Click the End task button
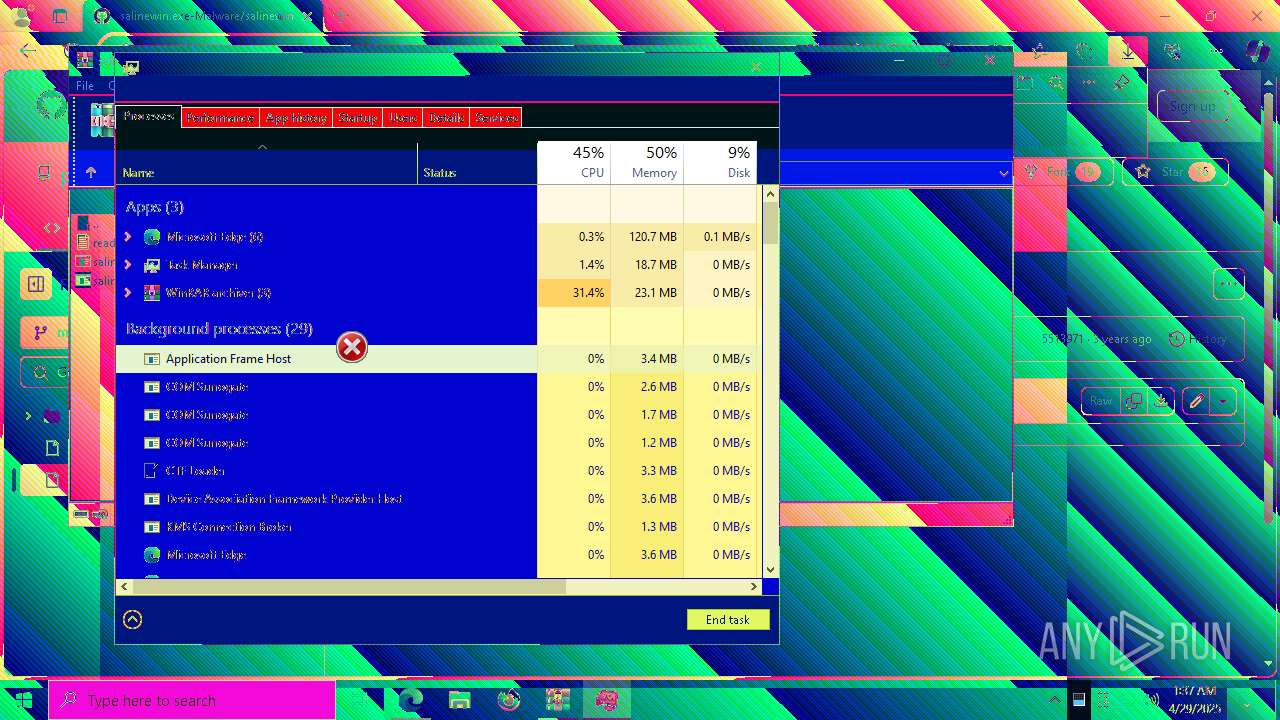This screenshot has height=720, width=1280. [x=728, y=619]
